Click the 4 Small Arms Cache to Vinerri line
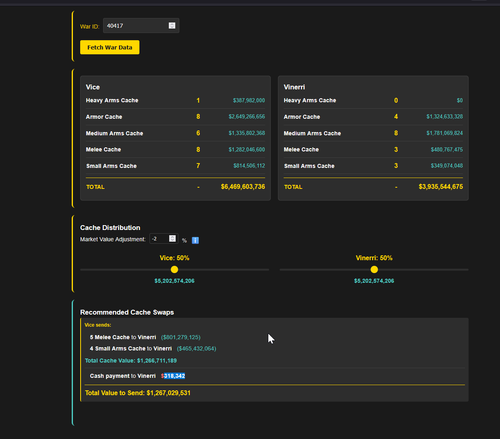The image size is (500, 439). (153, 349)
